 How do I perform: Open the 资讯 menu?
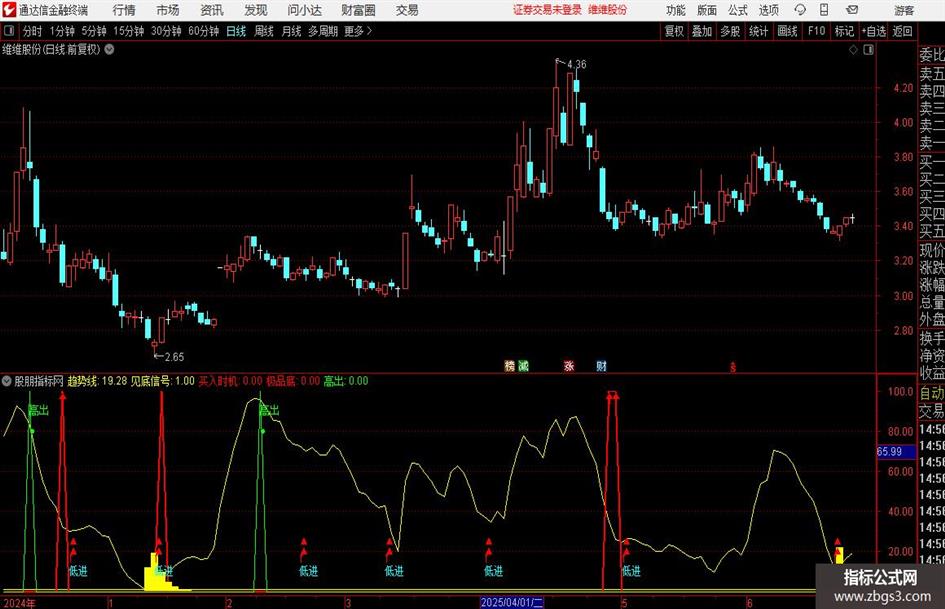(212, 10)
